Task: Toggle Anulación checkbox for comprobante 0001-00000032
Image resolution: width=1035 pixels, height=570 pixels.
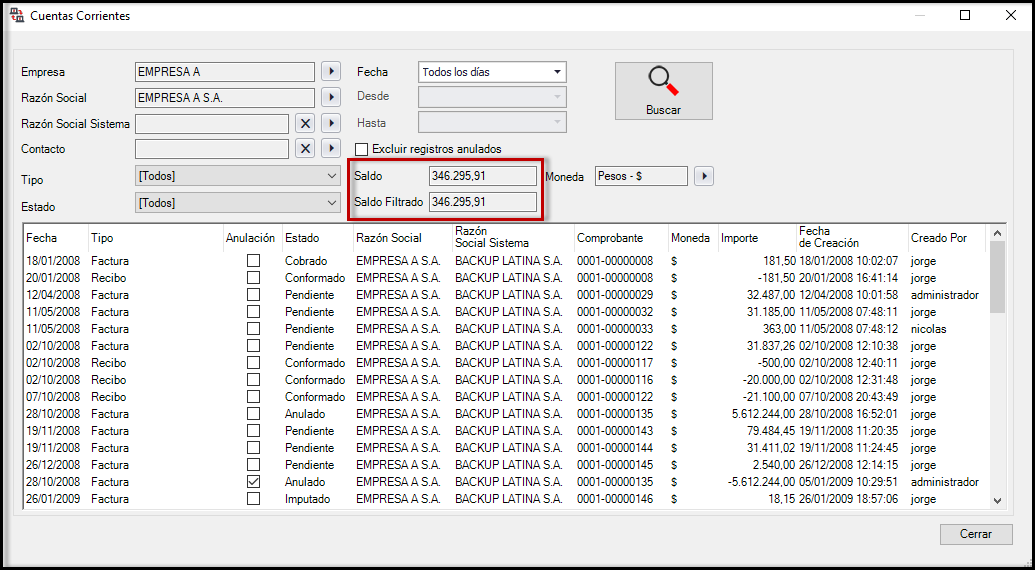Action: (253, 311)
